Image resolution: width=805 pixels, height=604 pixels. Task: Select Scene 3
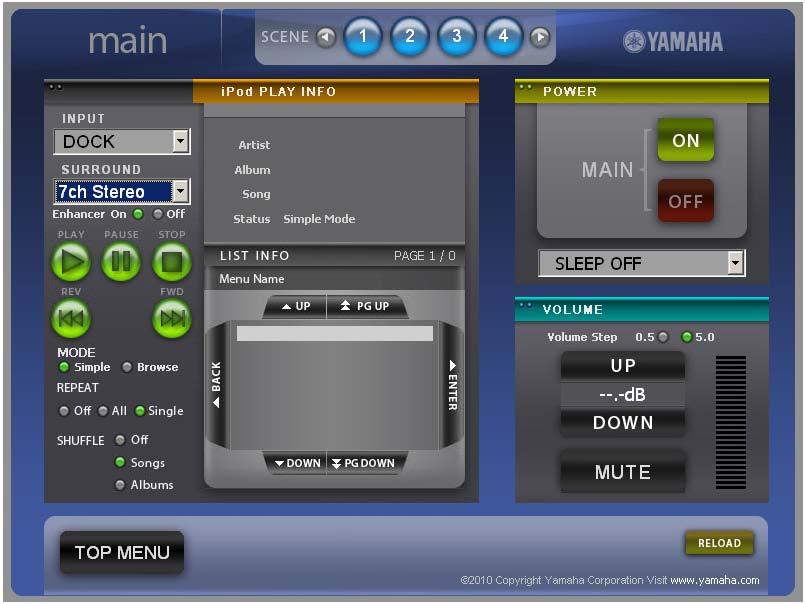tap(456, 36)
